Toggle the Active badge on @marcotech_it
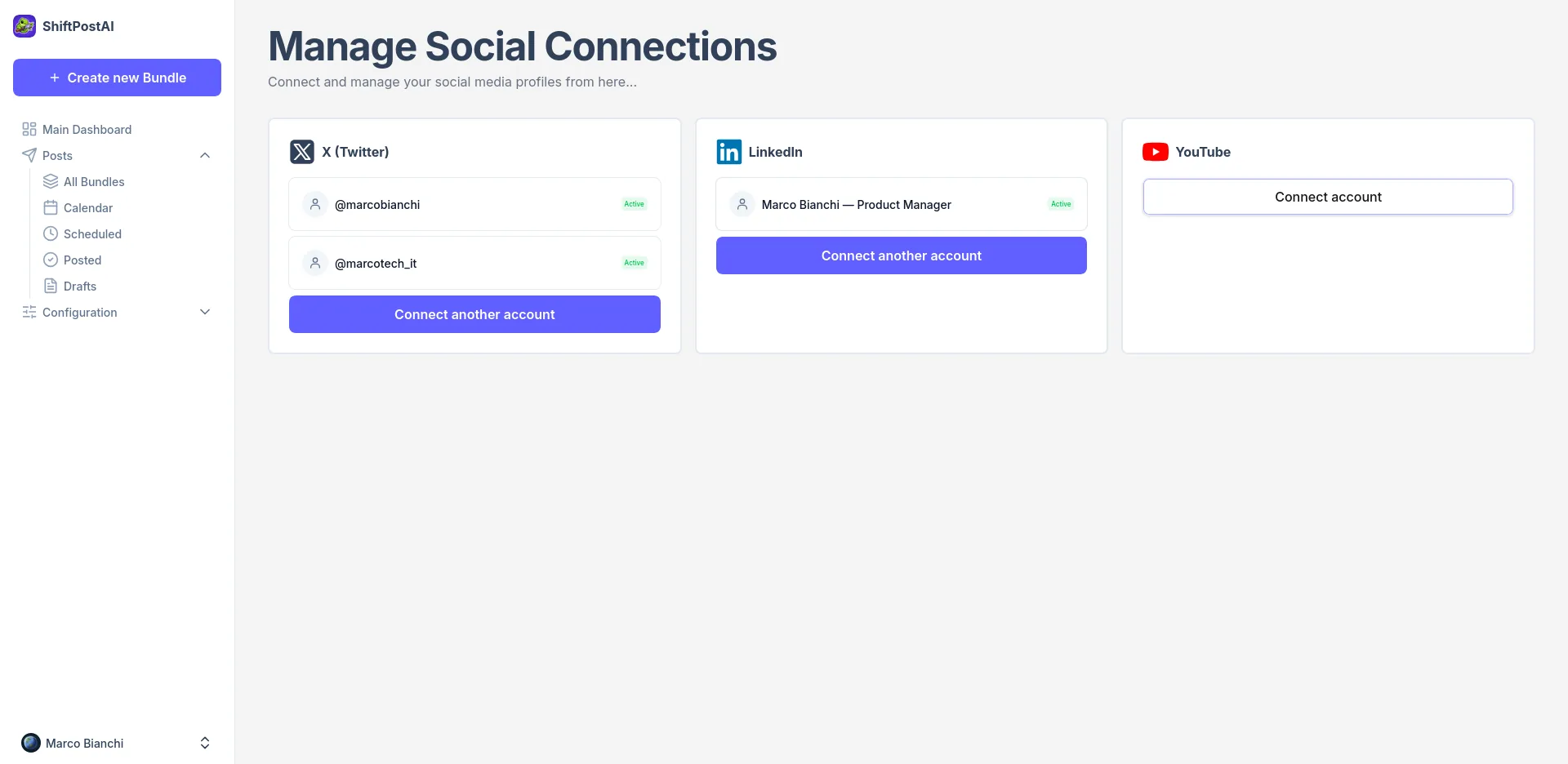 [633, 263]
